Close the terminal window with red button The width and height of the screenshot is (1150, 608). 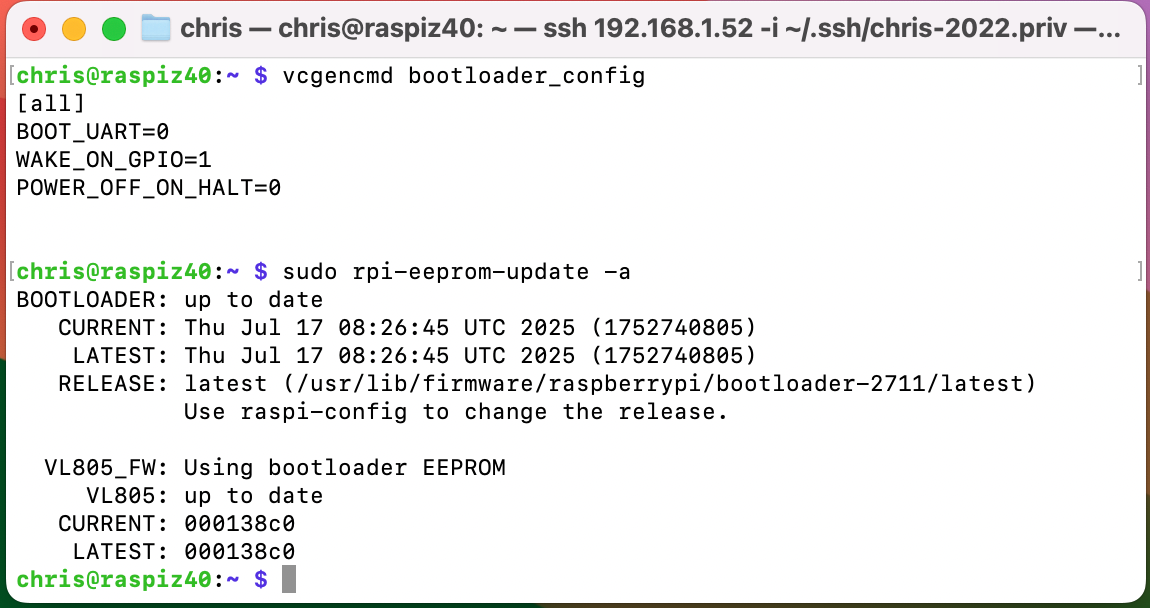point(34,29)
